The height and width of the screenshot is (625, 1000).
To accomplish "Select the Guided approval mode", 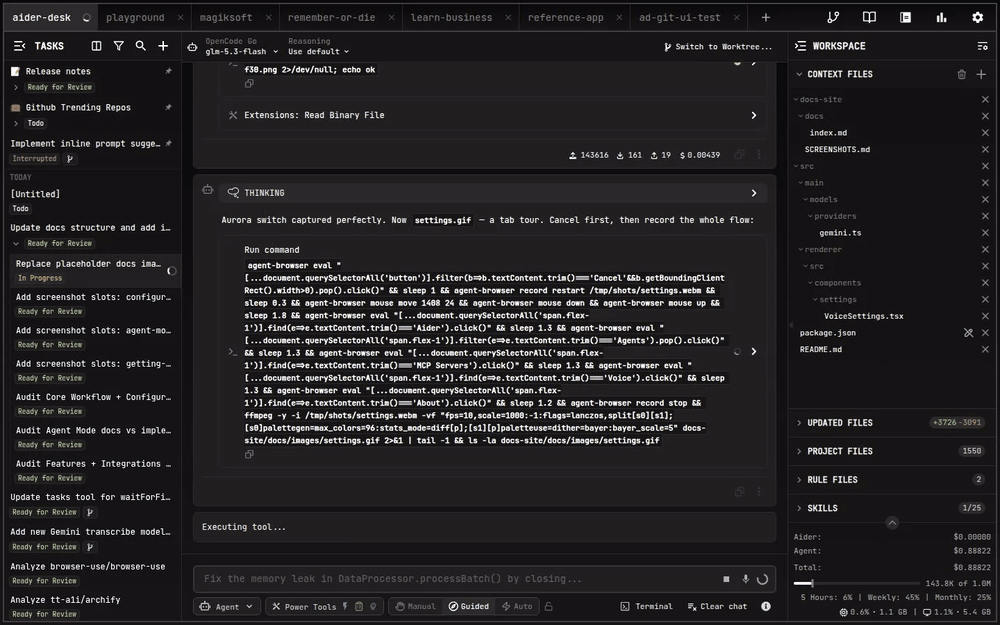I will (x=469, y=607).
